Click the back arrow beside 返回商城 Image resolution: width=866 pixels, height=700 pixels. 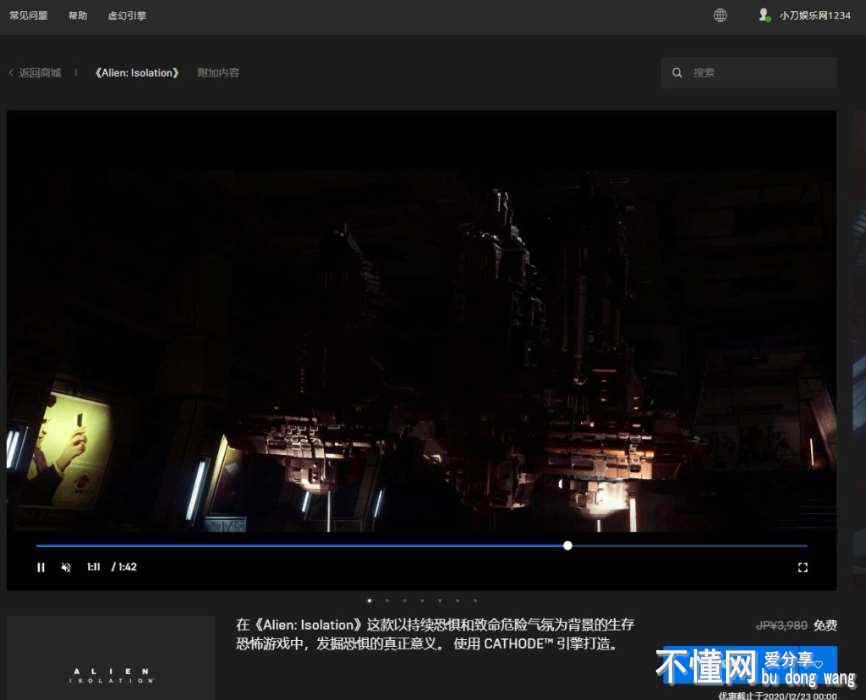tap(11, 72)
